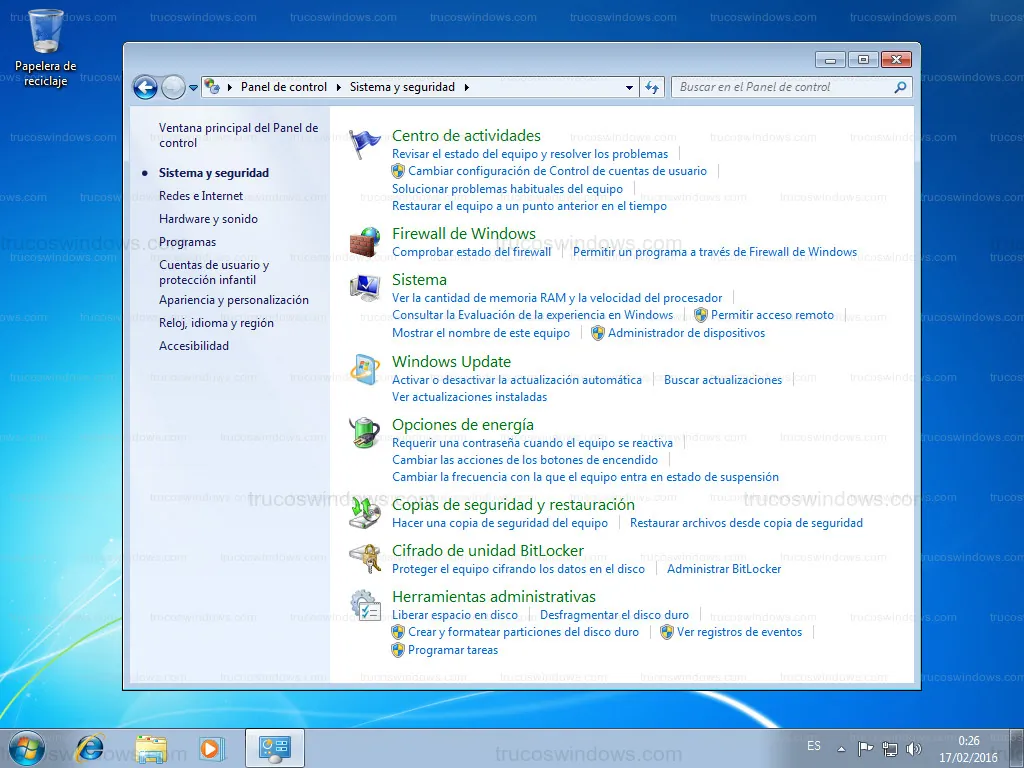Select Redes e Internet in the sidebar
Viewport: 1024px width, 768px height.
(201, 196)
